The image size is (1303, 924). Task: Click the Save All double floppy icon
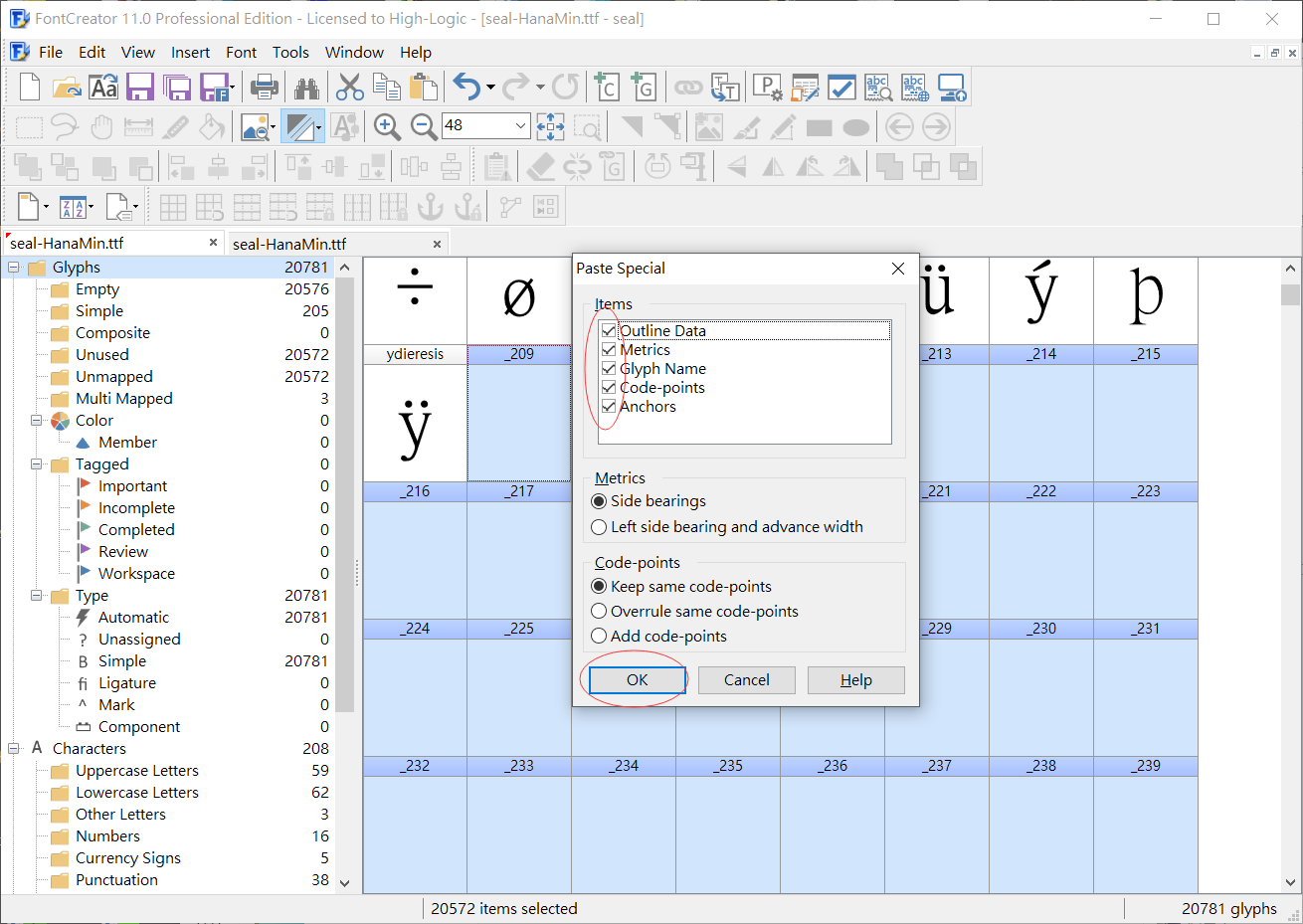pyautogui.click(x=177, y=88)
